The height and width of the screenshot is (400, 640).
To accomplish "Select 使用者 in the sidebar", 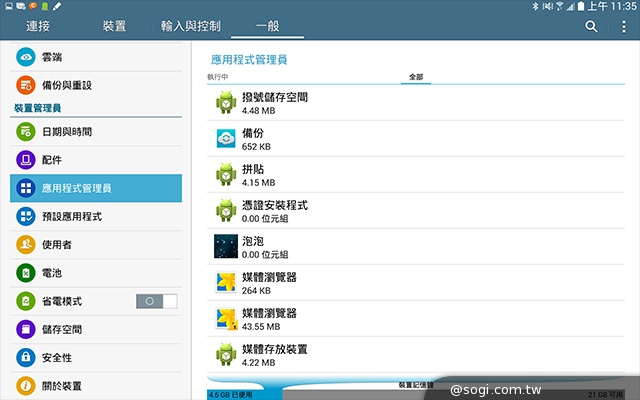I will coord(96,244).
